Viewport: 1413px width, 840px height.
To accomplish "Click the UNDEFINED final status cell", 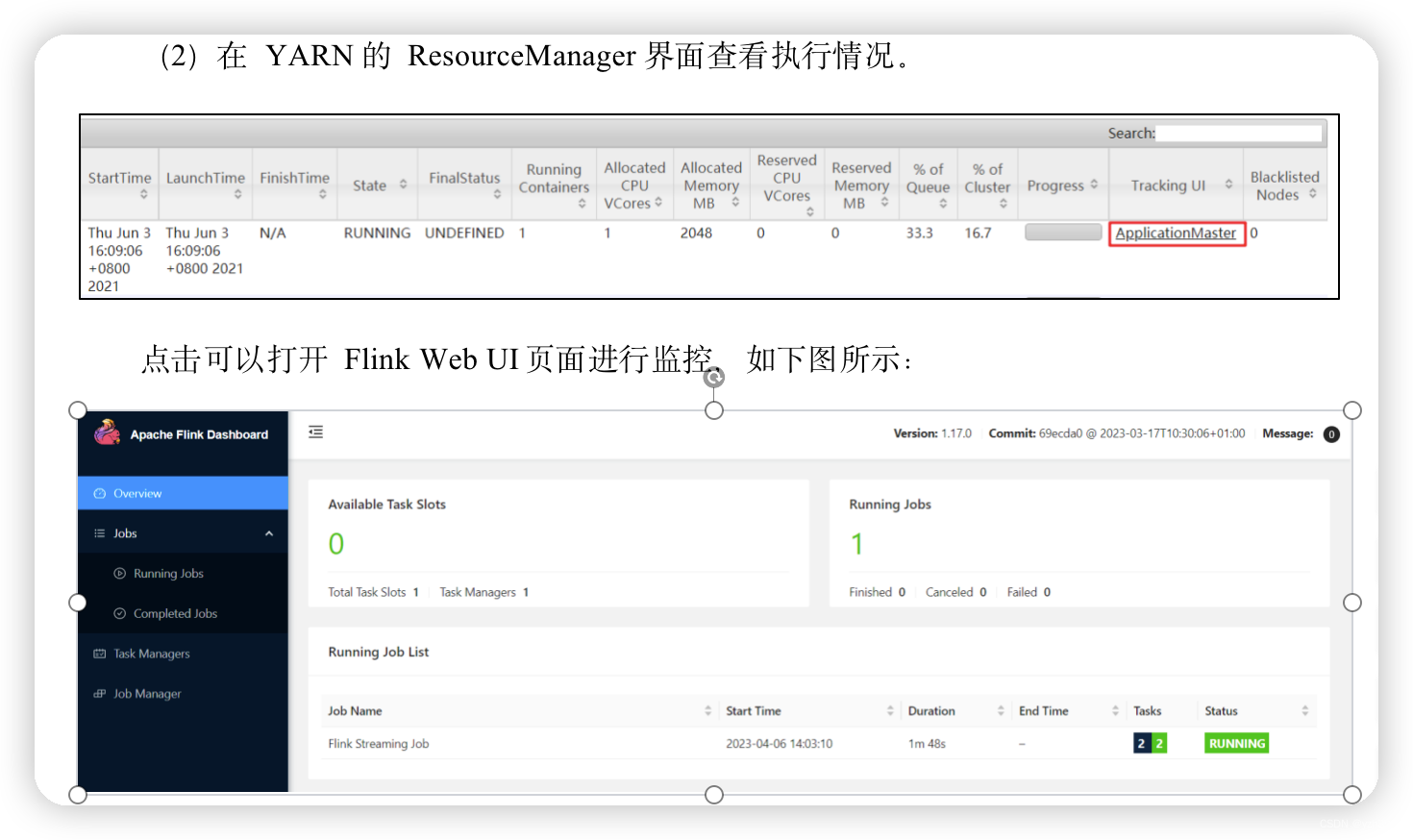I will pyautogui.click(x=464, y=233).
